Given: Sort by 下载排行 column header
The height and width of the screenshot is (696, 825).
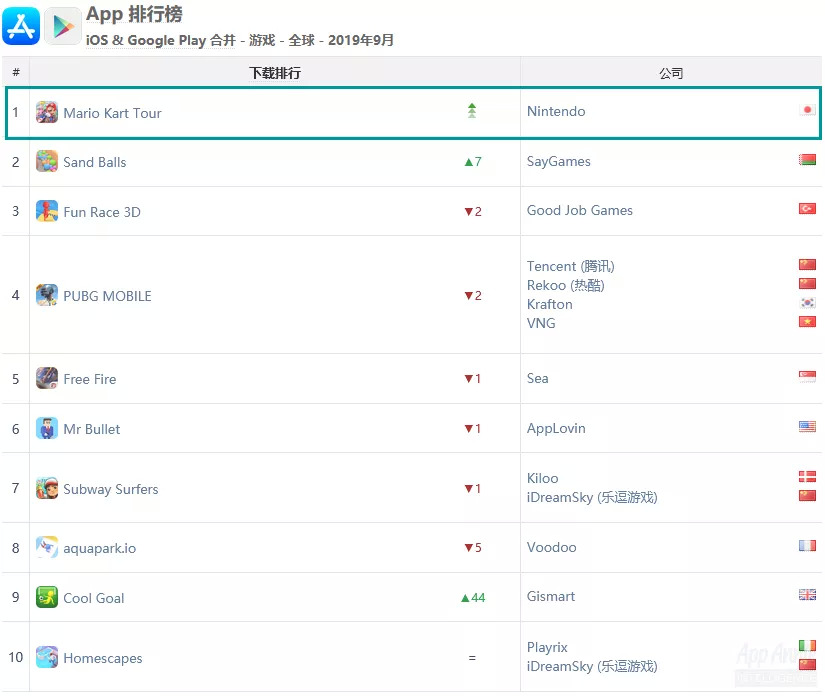Looking at the screenshot, I should click(275, 73).
